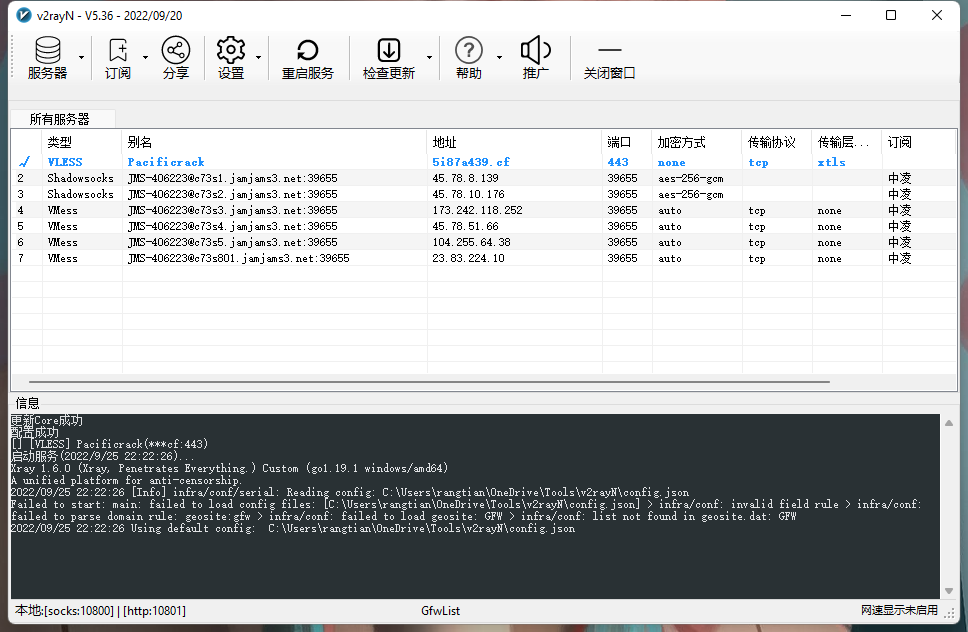Screen dimensions: 968x632
Task: Sort by 地址 column header
Action: click(514, 143)
